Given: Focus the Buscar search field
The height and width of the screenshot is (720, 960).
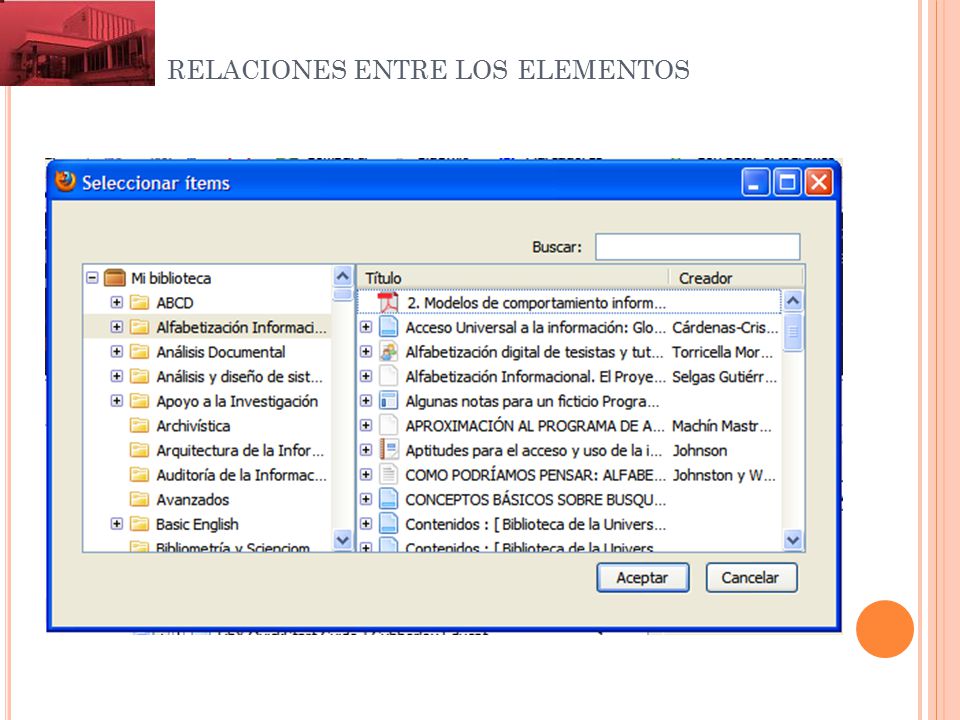Looking at the screenshot, I should [x=697, y=247].
